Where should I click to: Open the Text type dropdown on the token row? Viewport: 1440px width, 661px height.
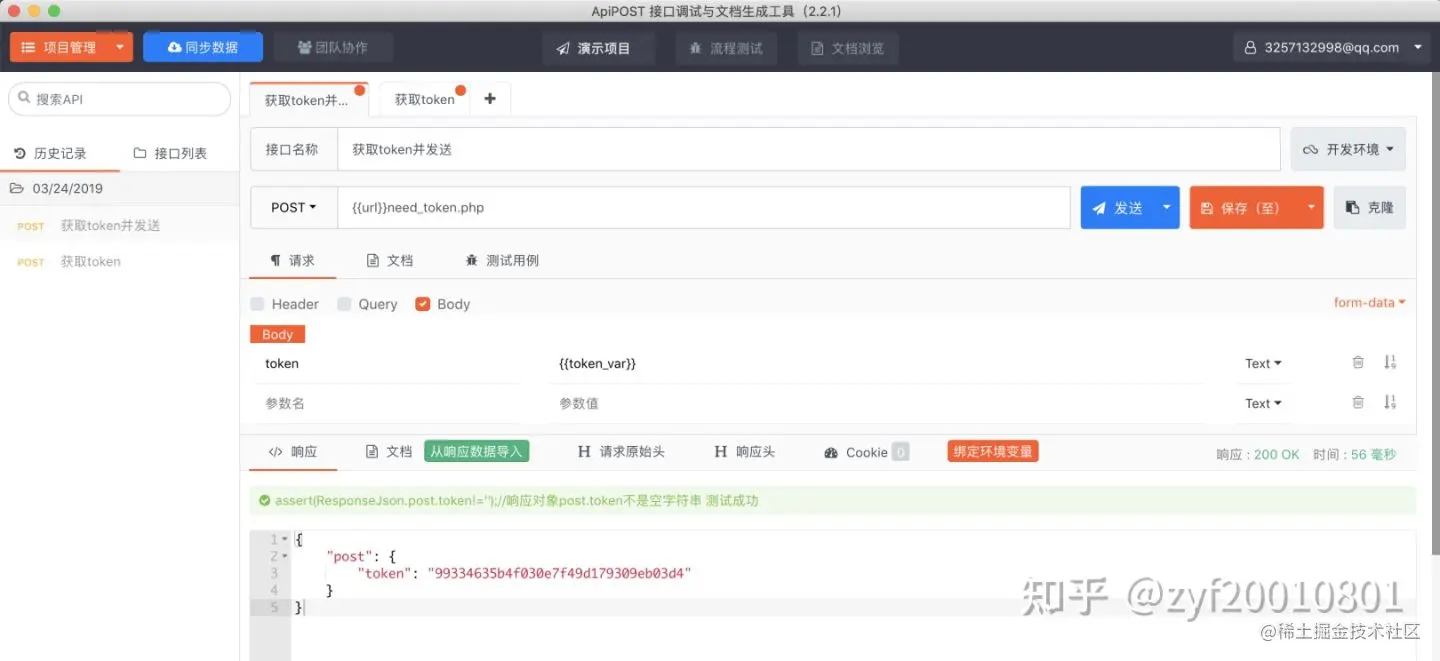pos(1263,363)
